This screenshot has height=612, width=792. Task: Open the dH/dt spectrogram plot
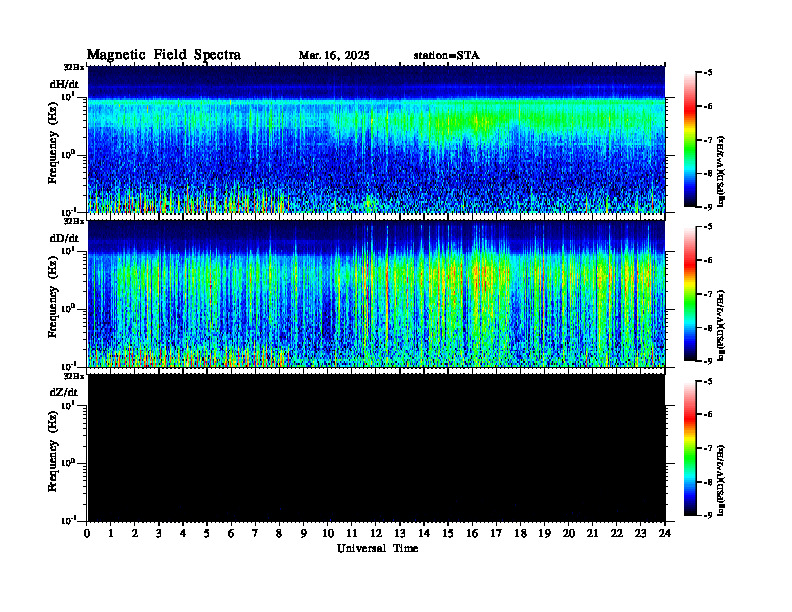[376, 139]
